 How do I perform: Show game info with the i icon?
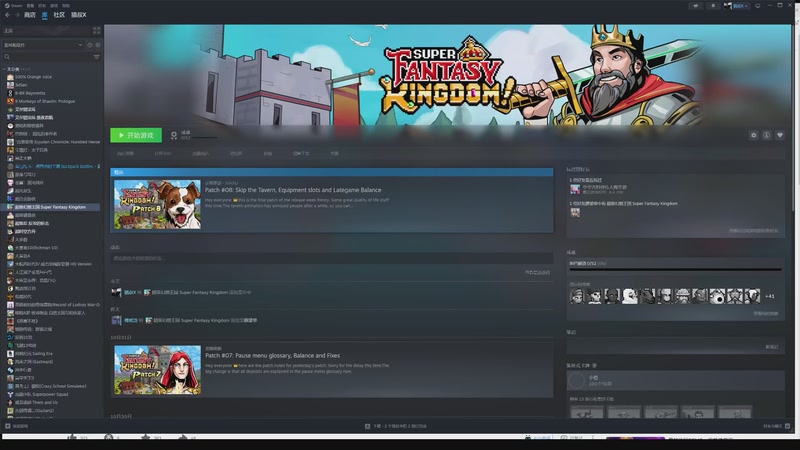pos(766,135)
